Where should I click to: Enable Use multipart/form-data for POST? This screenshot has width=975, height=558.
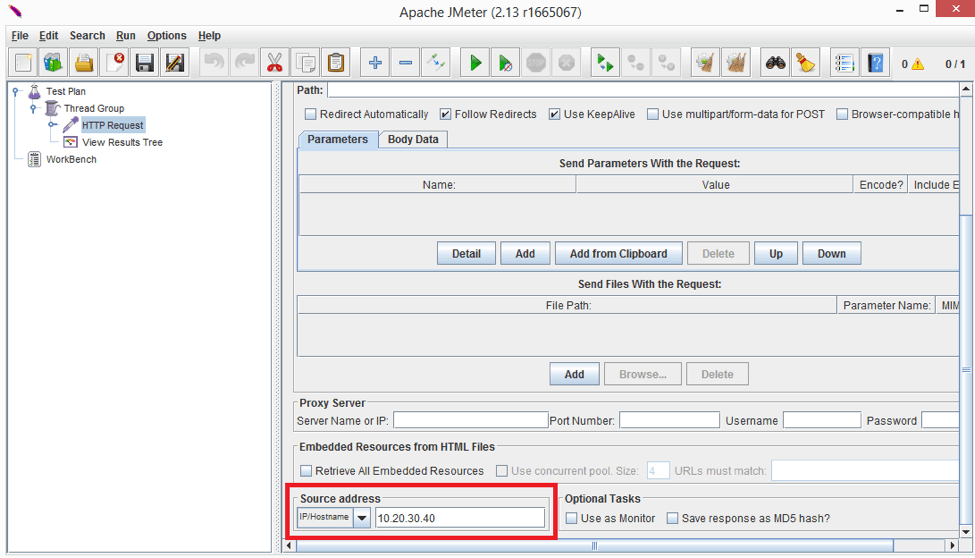(x=653, y=114)
